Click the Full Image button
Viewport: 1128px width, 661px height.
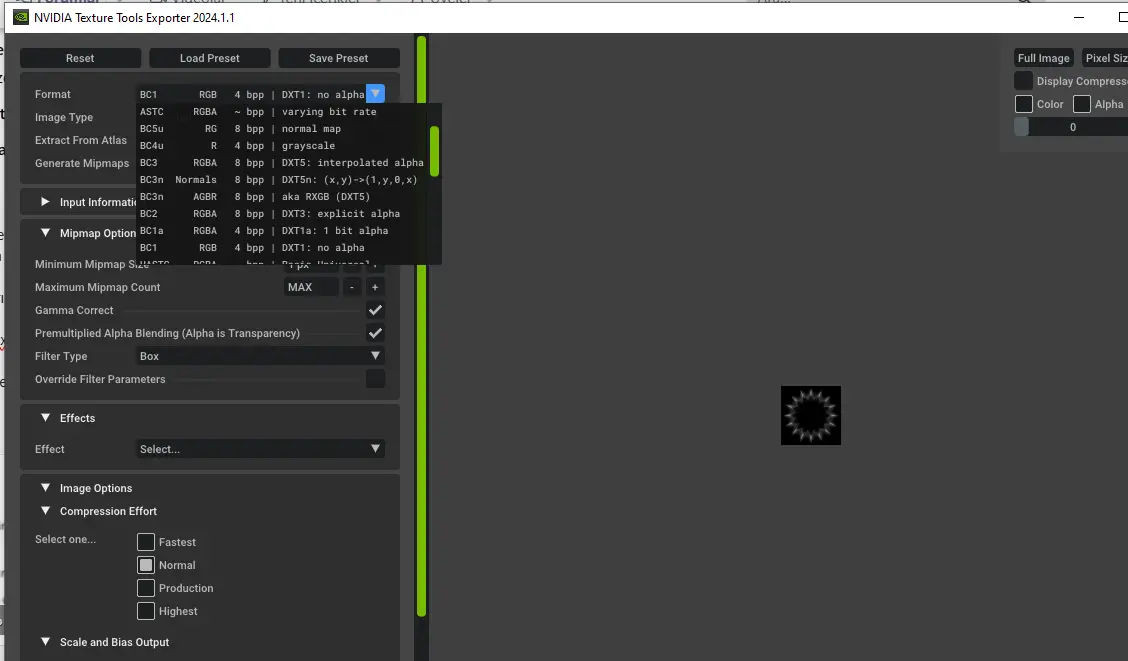click(1043, 58)
